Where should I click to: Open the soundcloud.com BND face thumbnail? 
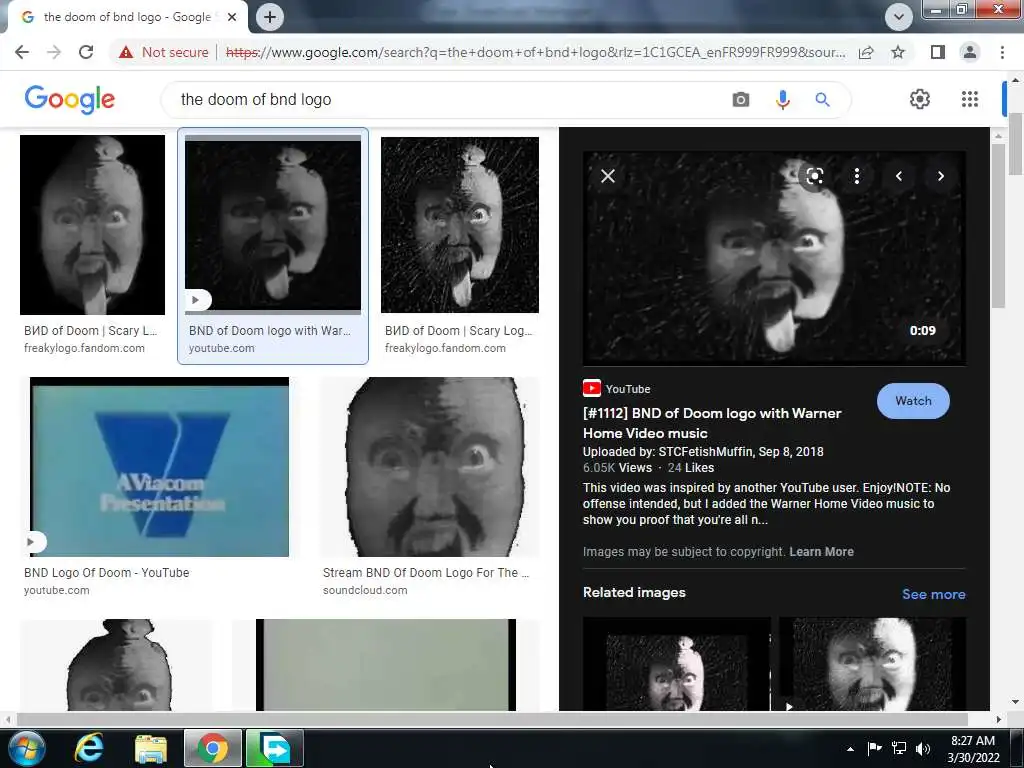(x=430, y=467)
